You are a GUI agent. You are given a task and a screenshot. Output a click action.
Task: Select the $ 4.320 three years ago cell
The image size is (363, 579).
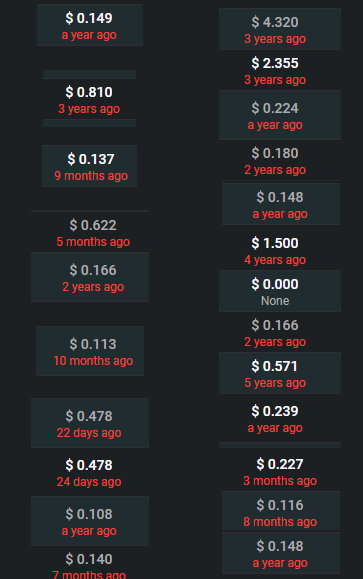point(280,29)
